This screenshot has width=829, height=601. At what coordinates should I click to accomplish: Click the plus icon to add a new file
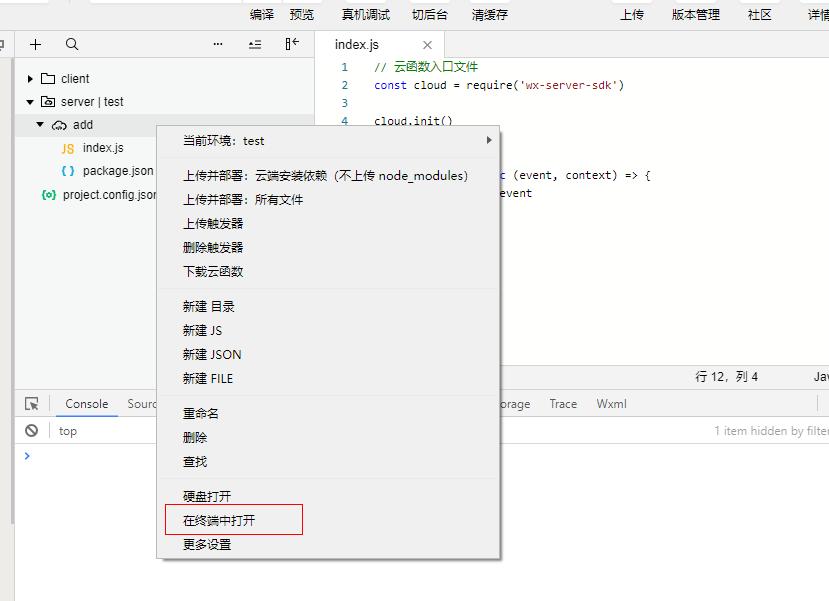tap(36, 44)
